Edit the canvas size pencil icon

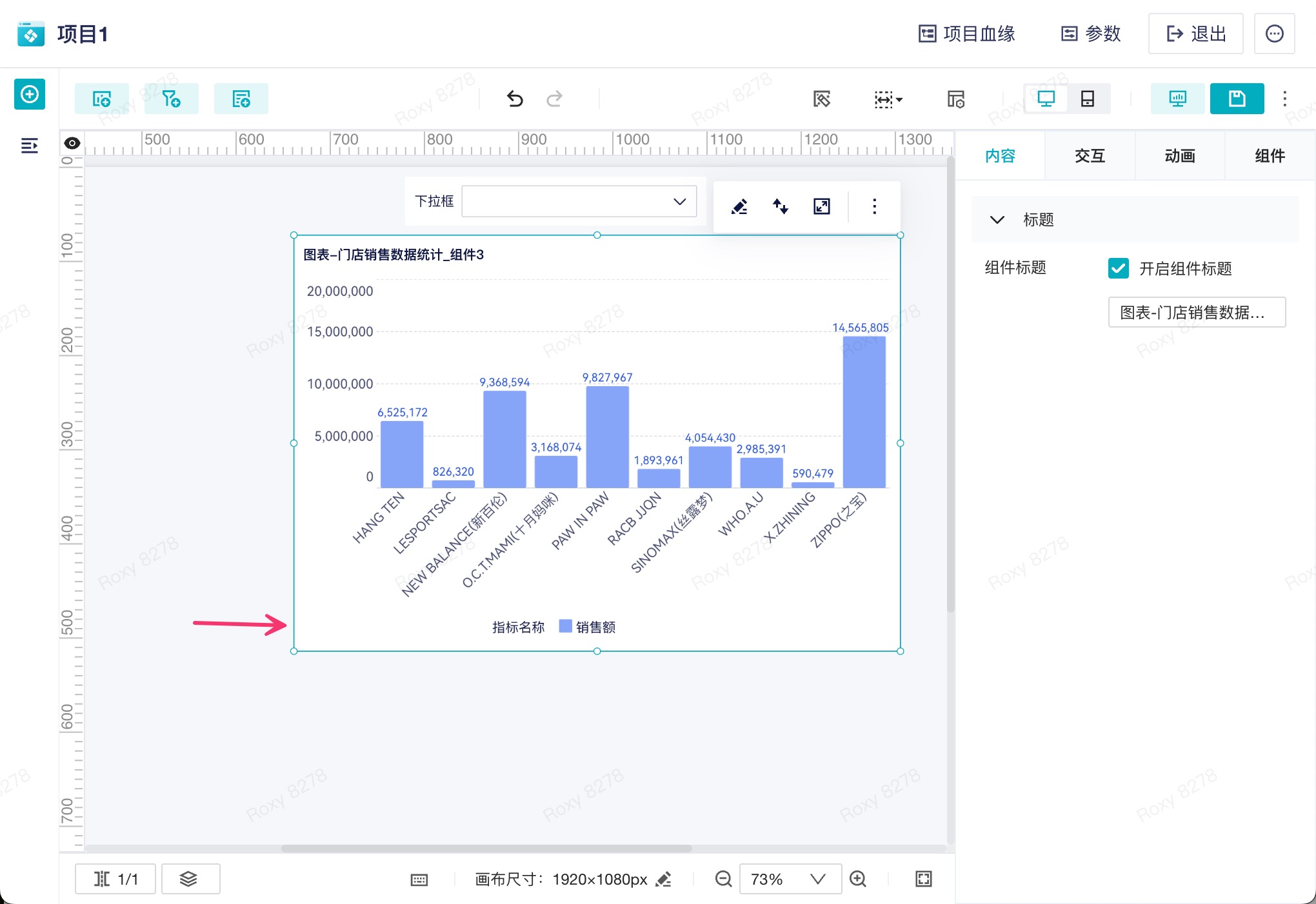click(x=663, y=879)
